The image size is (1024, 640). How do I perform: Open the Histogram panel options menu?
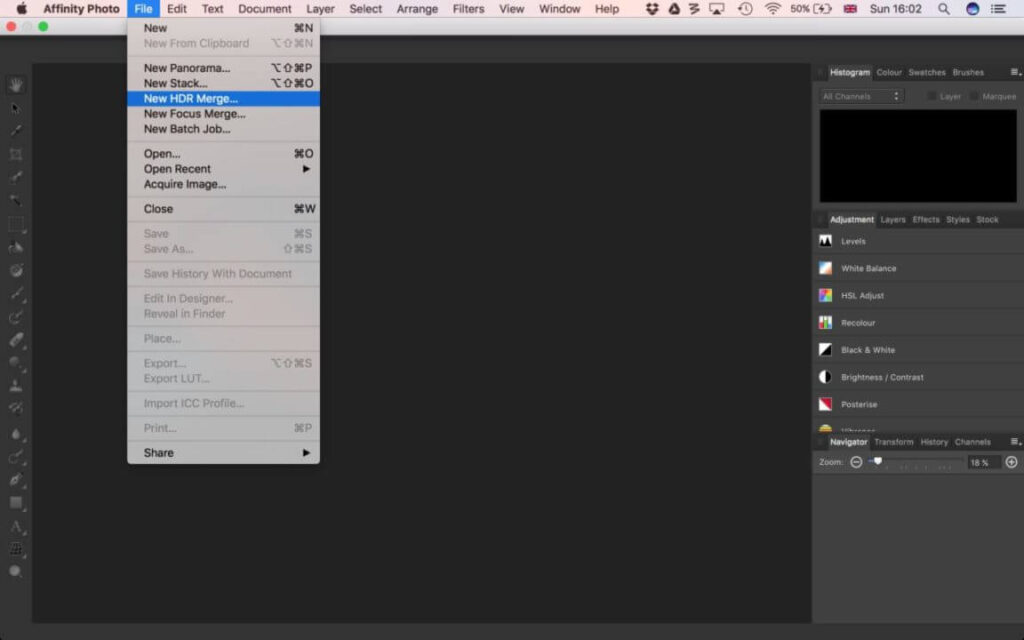coord(1016,72)
